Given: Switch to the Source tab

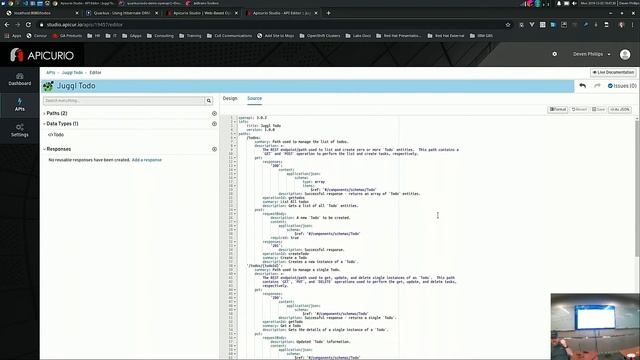Looking at the screenshot, I should tap(254, 98).
